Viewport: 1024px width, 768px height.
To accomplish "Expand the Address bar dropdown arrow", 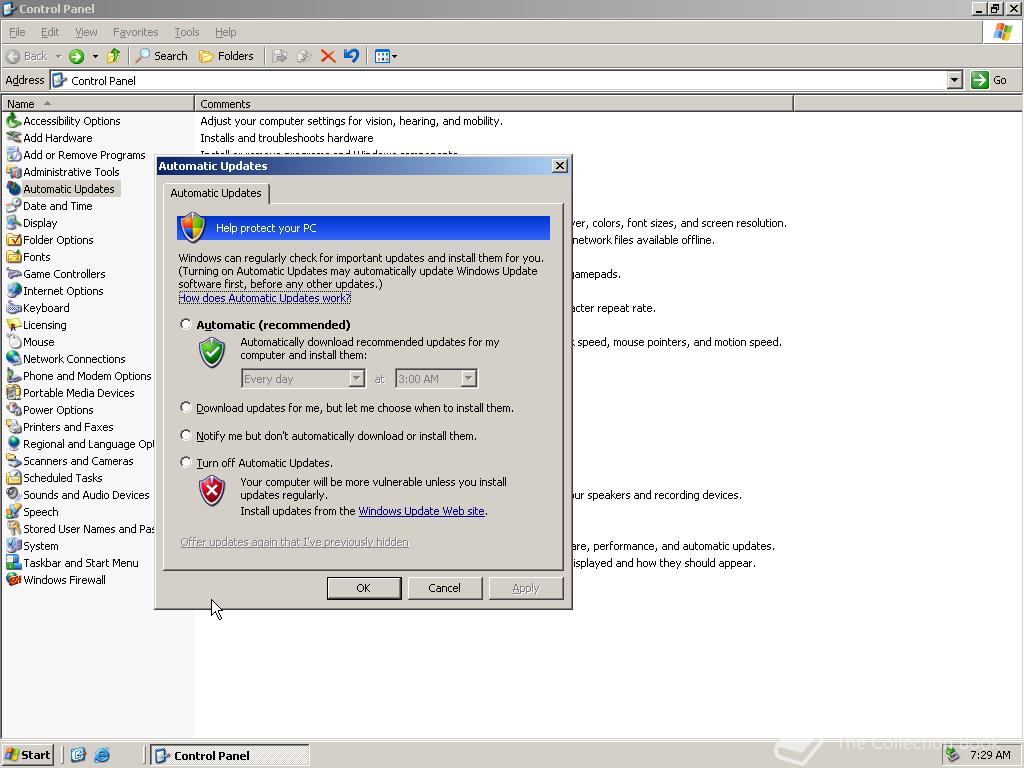I will pyautogui.click(x=955, y=80).
